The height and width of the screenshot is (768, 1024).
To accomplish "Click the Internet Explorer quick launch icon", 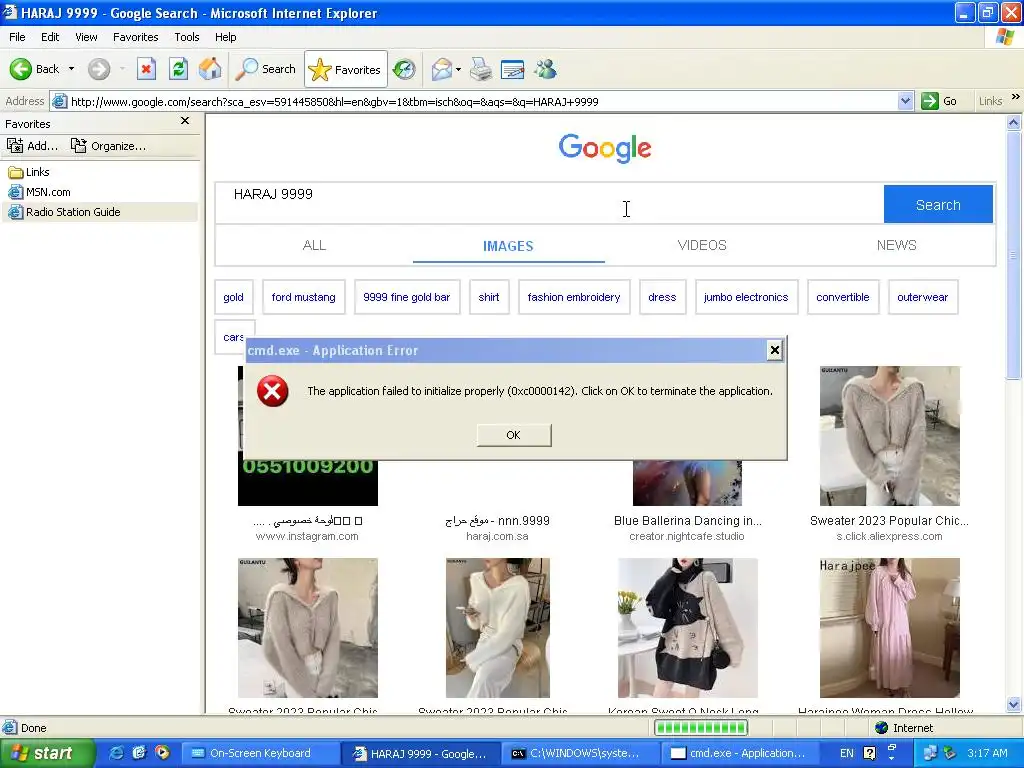I will (117, 752).
